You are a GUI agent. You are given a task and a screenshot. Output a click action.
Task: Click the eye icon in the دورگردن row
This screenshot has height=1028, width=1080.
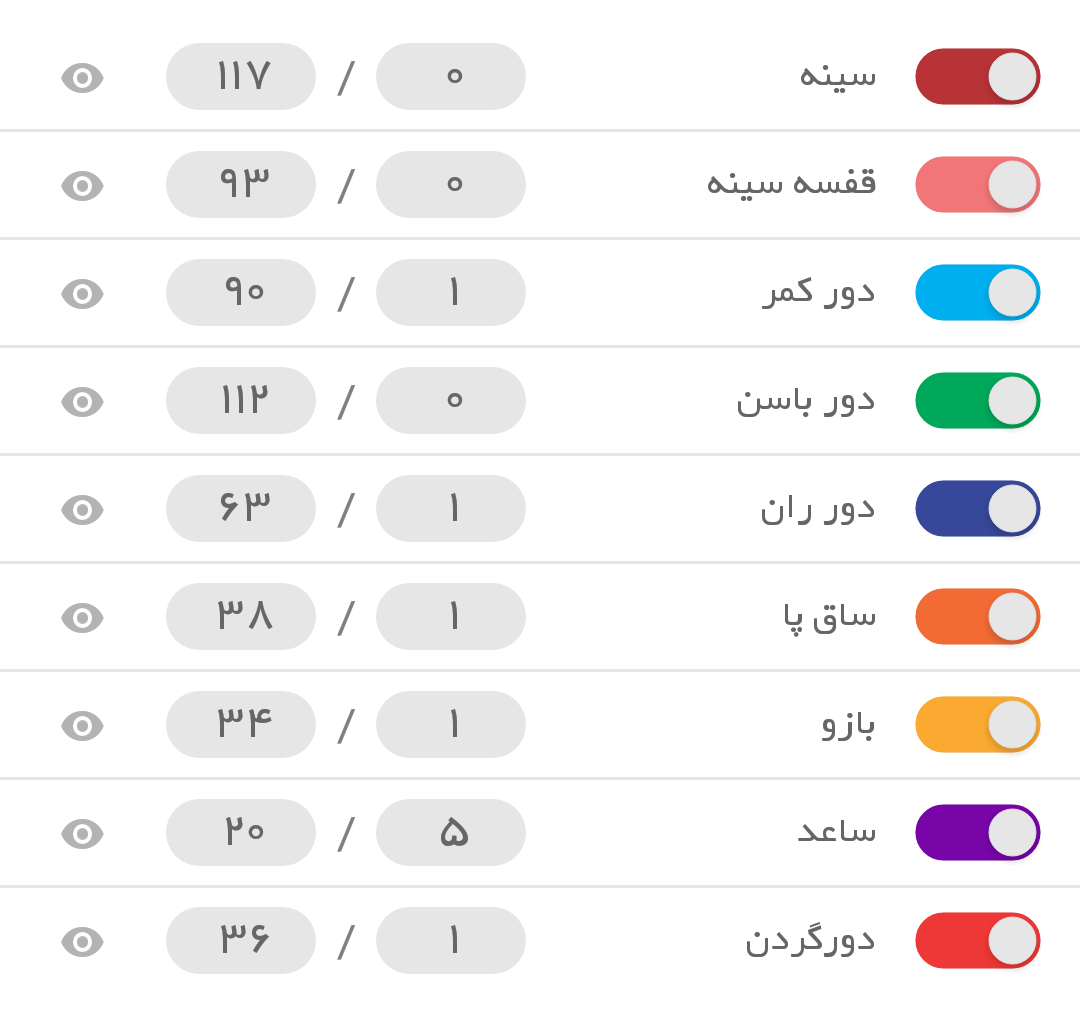pos(82,941)
